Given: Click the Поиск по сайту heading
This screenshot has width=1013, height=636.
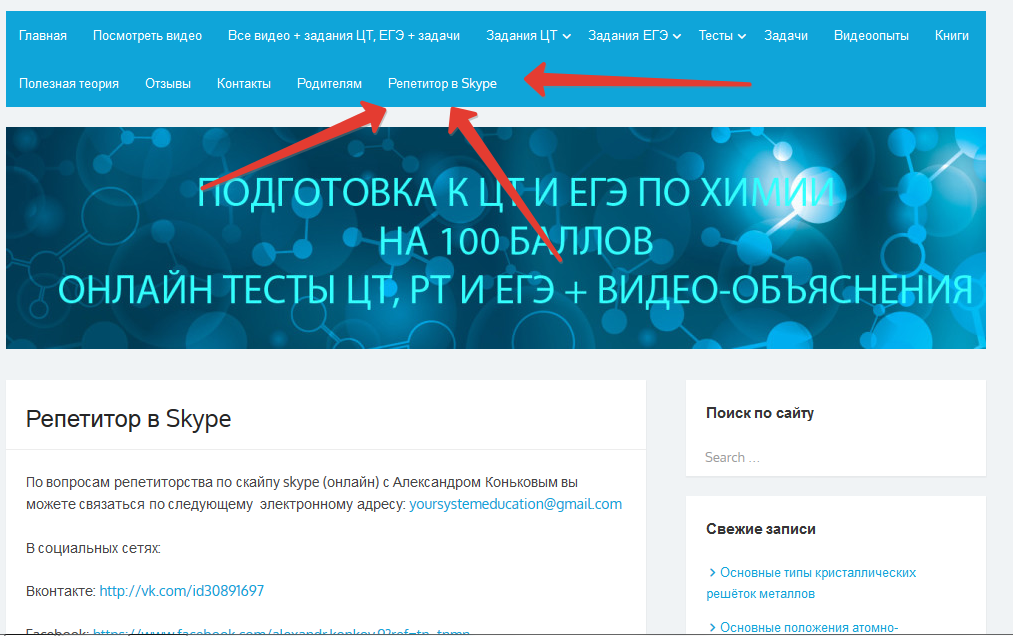Looking at the screenshot, I should pyautogui.click(x=760, y=413).
